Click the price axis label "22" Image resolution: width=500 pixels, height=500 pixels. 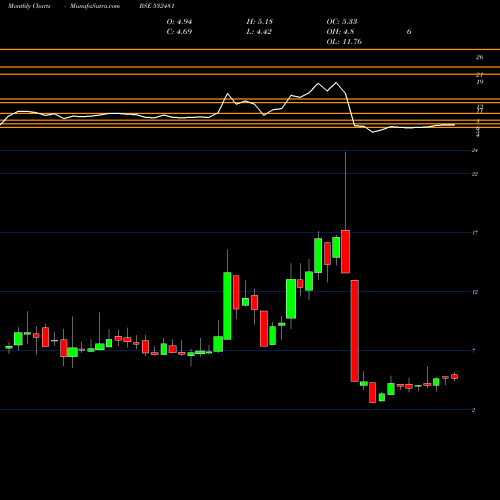point(475,174)
